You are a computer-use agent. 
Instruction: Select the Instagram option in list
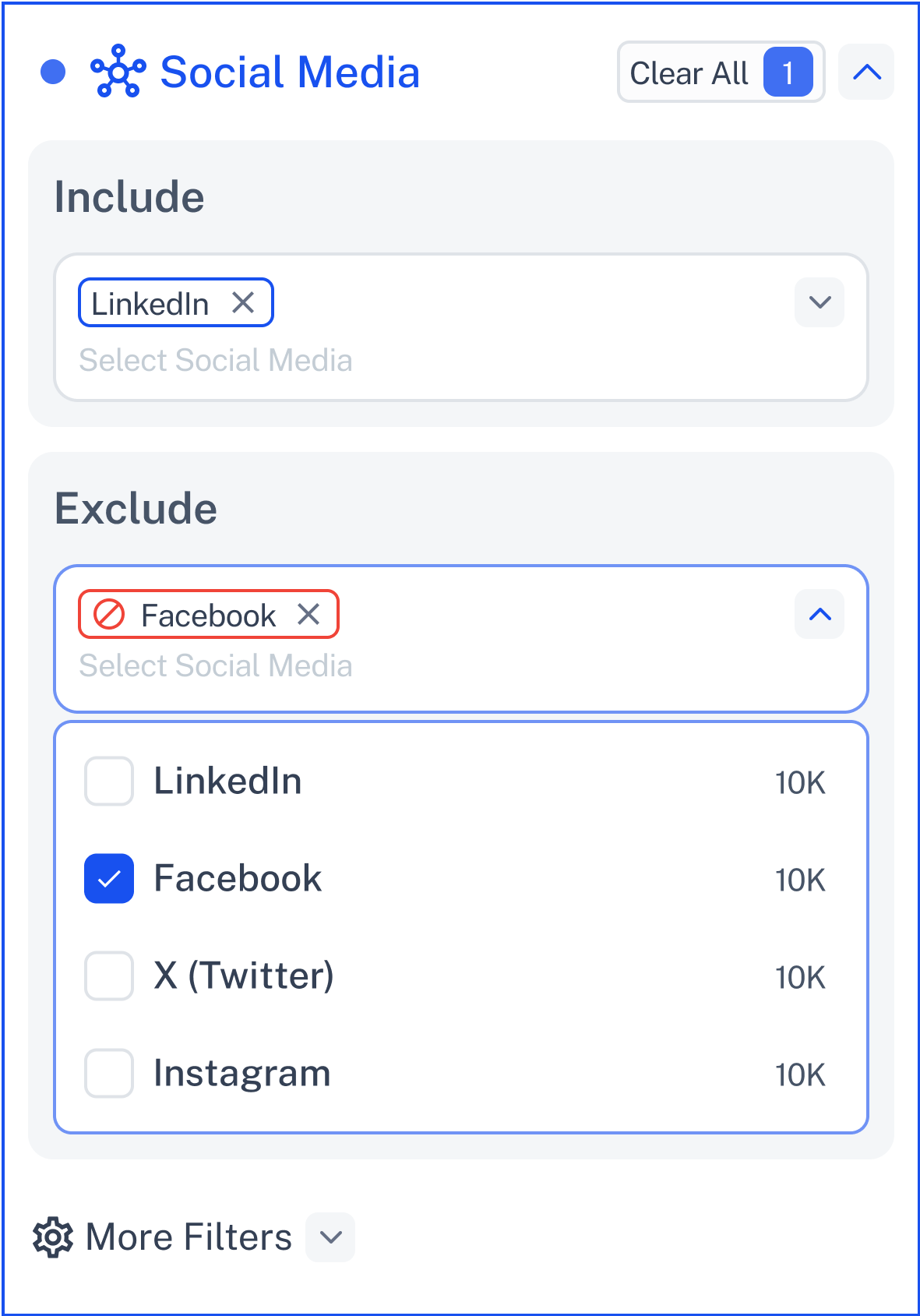[461, 1073]
